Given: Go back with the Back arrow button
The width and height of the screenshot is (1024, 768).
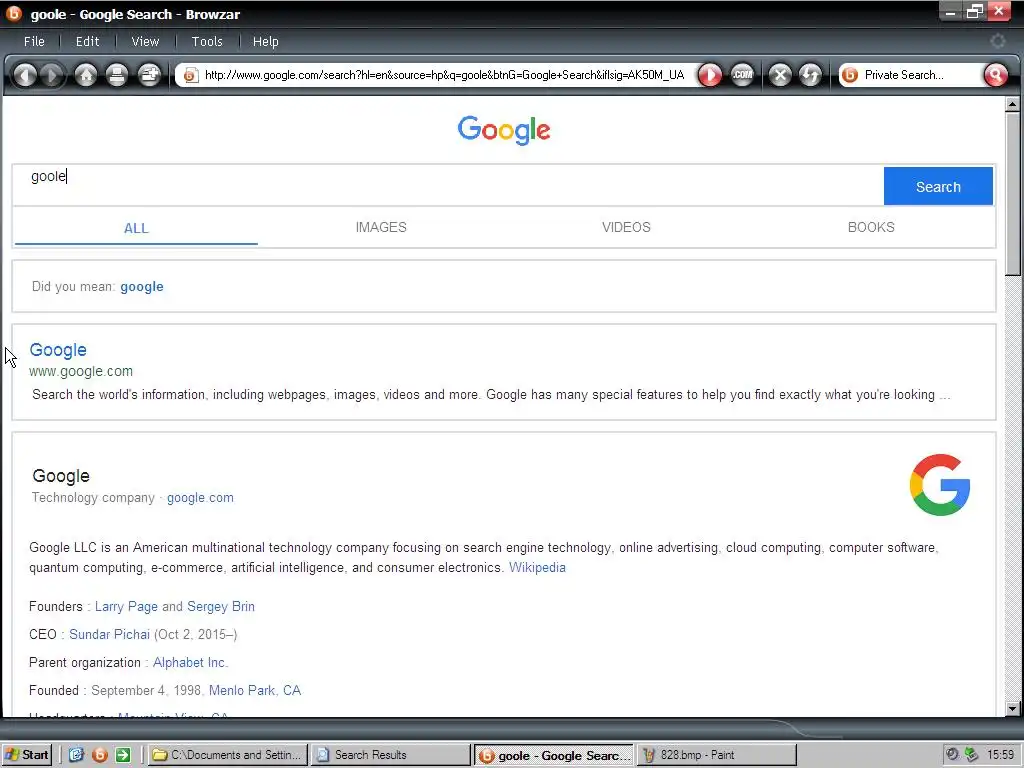Looking at the screenshot, I should pos(25,75).
